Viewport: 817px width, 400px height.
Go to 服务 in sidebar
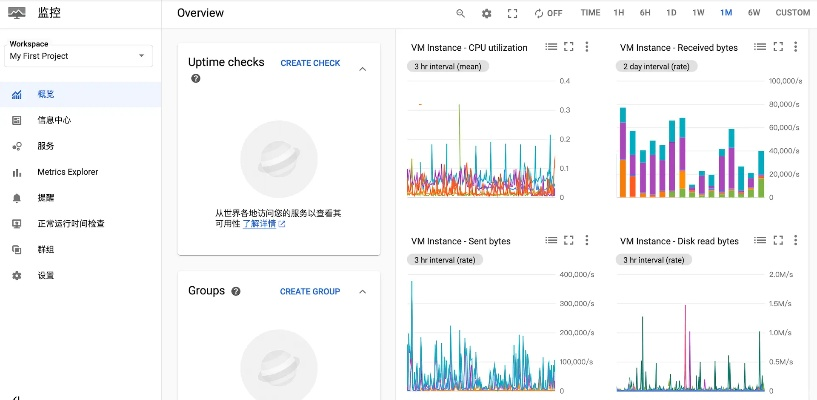coord(45,146)
